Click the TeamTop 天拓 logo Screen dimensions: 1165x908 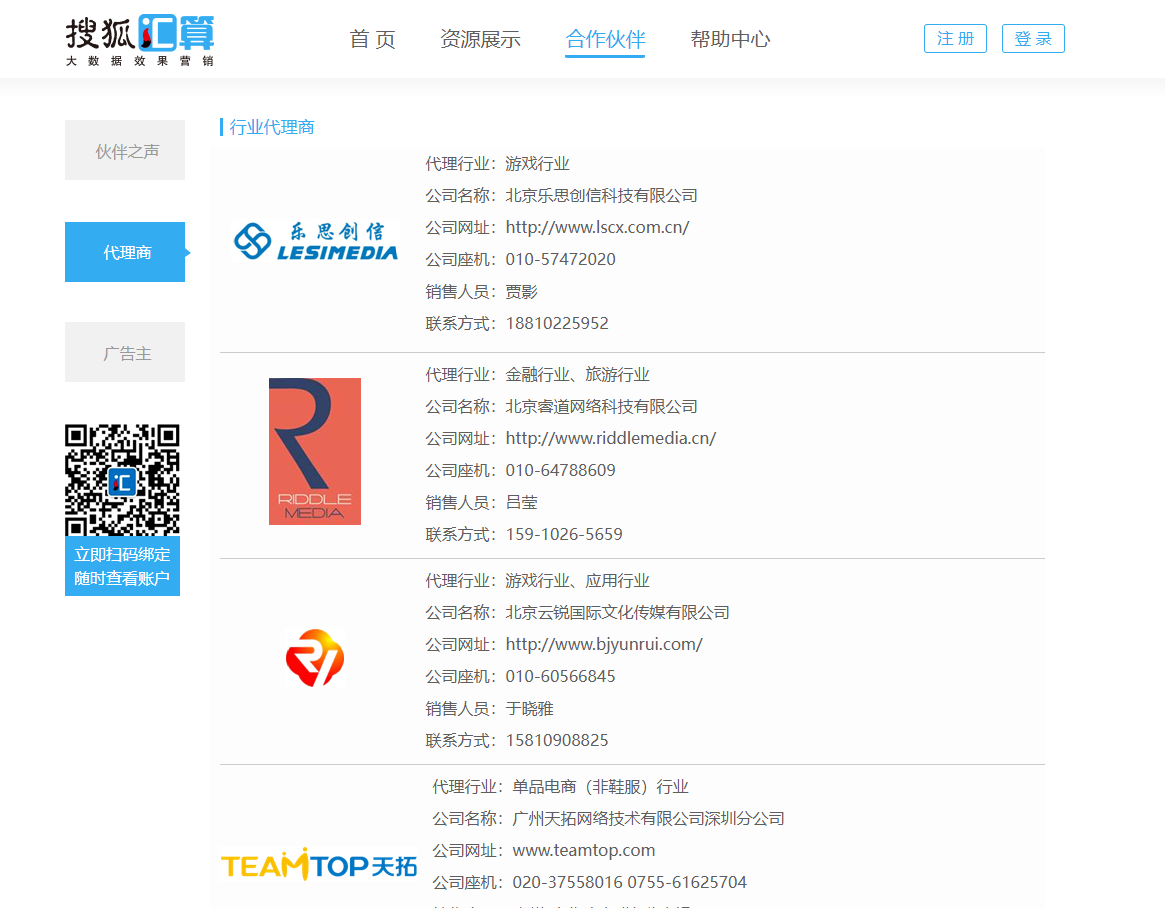(x=319, y=865)
